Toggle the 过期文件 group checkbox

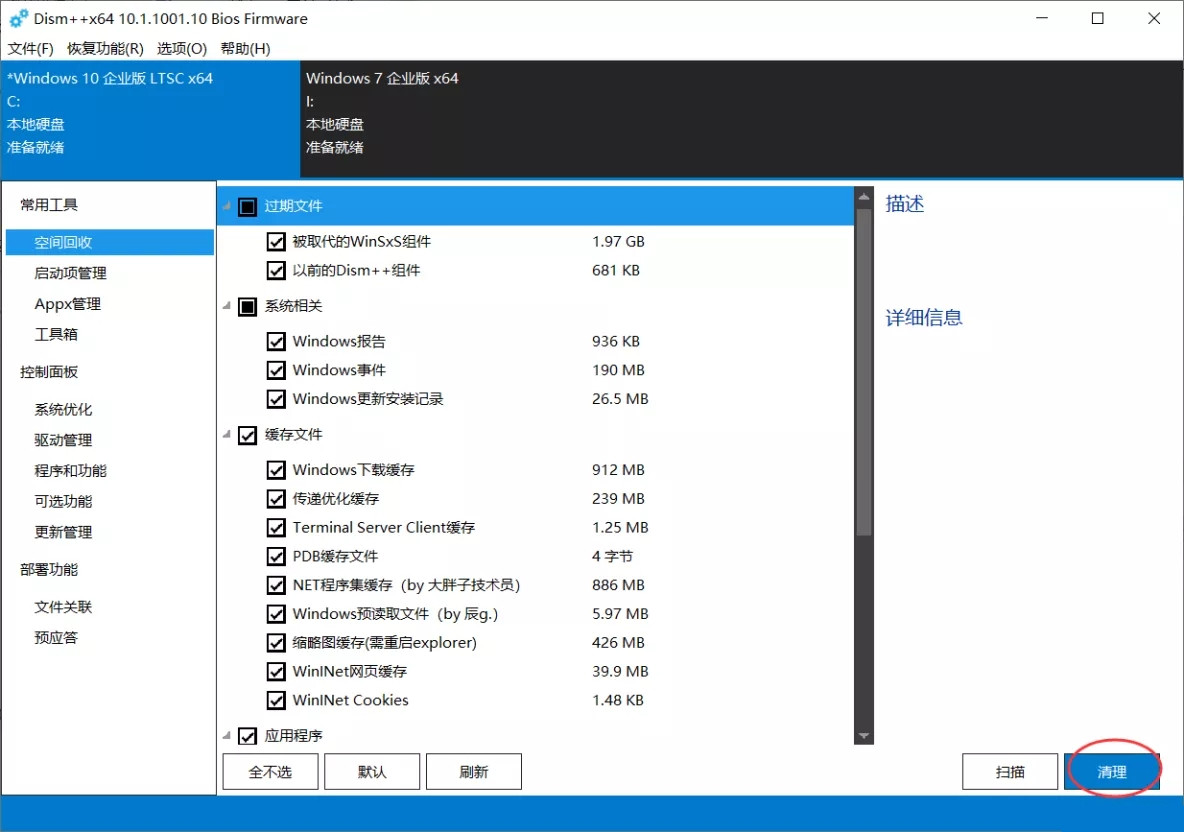pos(247,207)
